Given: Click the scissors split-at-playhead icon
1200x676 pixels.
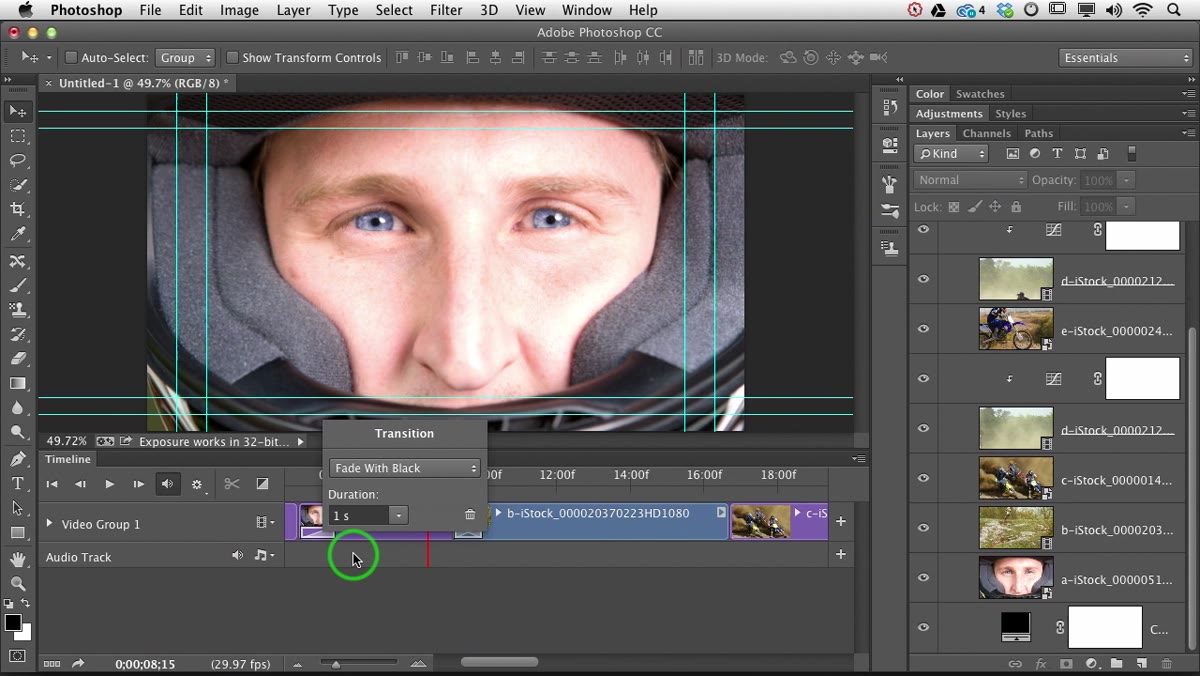Looking at the screenshot, I should point(232,484).
